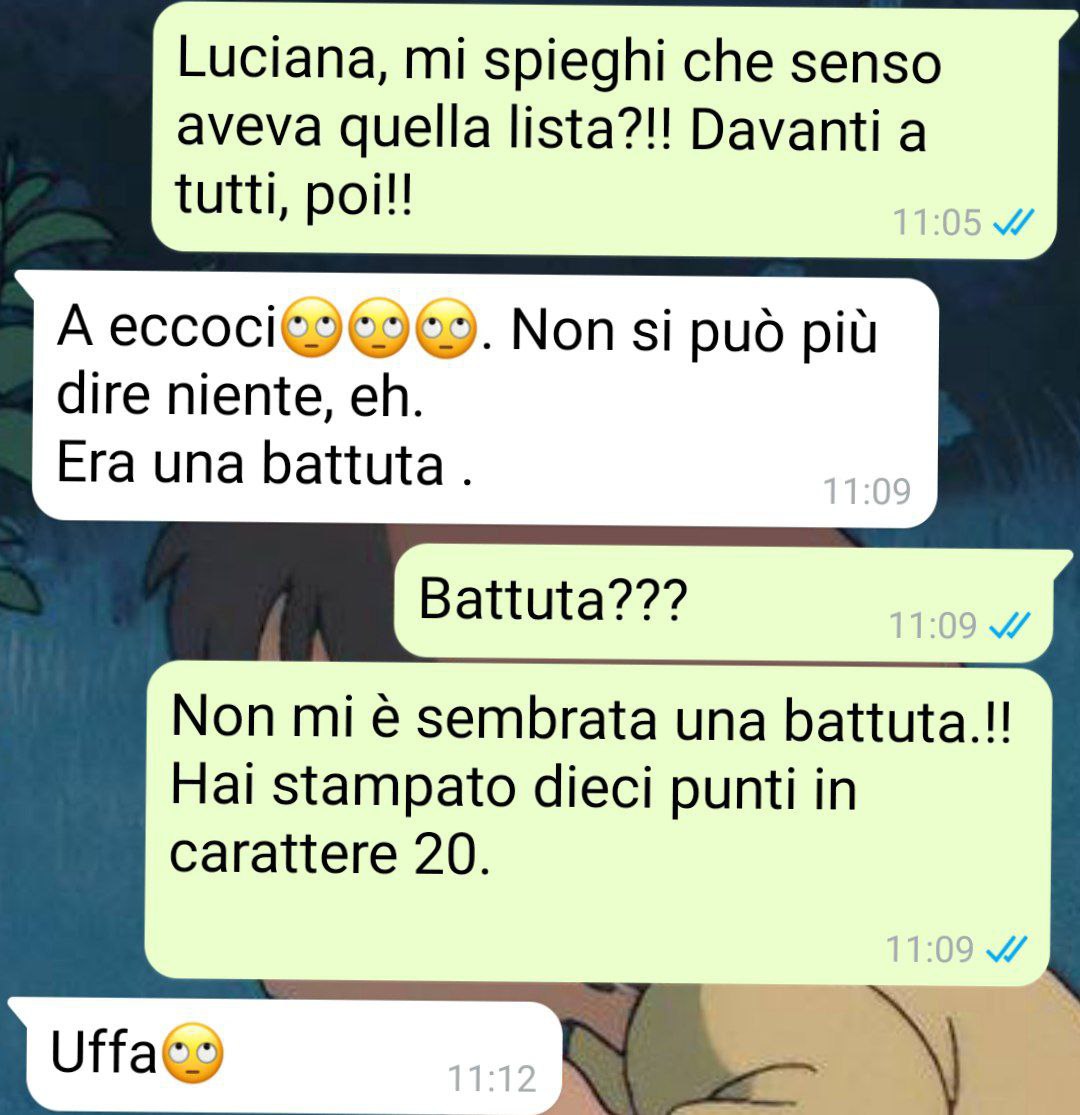Tap the text "Non si può più"

[694, 333]
